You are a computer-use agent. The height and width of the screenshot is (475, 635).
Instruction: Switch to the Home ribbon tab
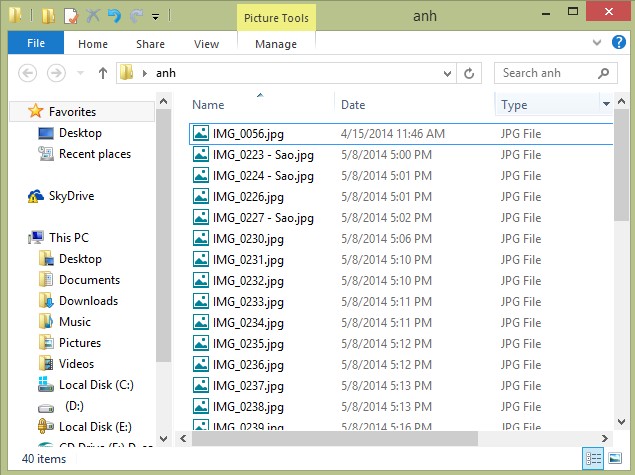[x=93, y=44]
